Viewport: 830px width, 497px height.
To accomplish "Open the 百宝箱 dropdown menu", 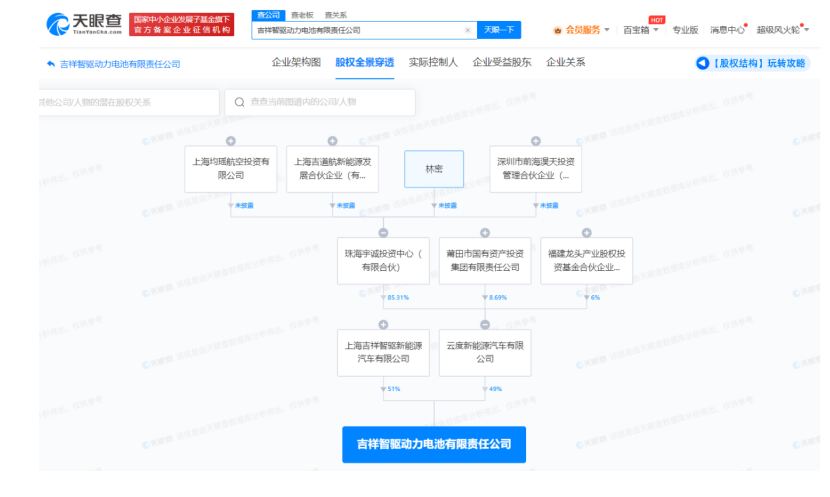I will pyautogui.click(x=640, y=30).
